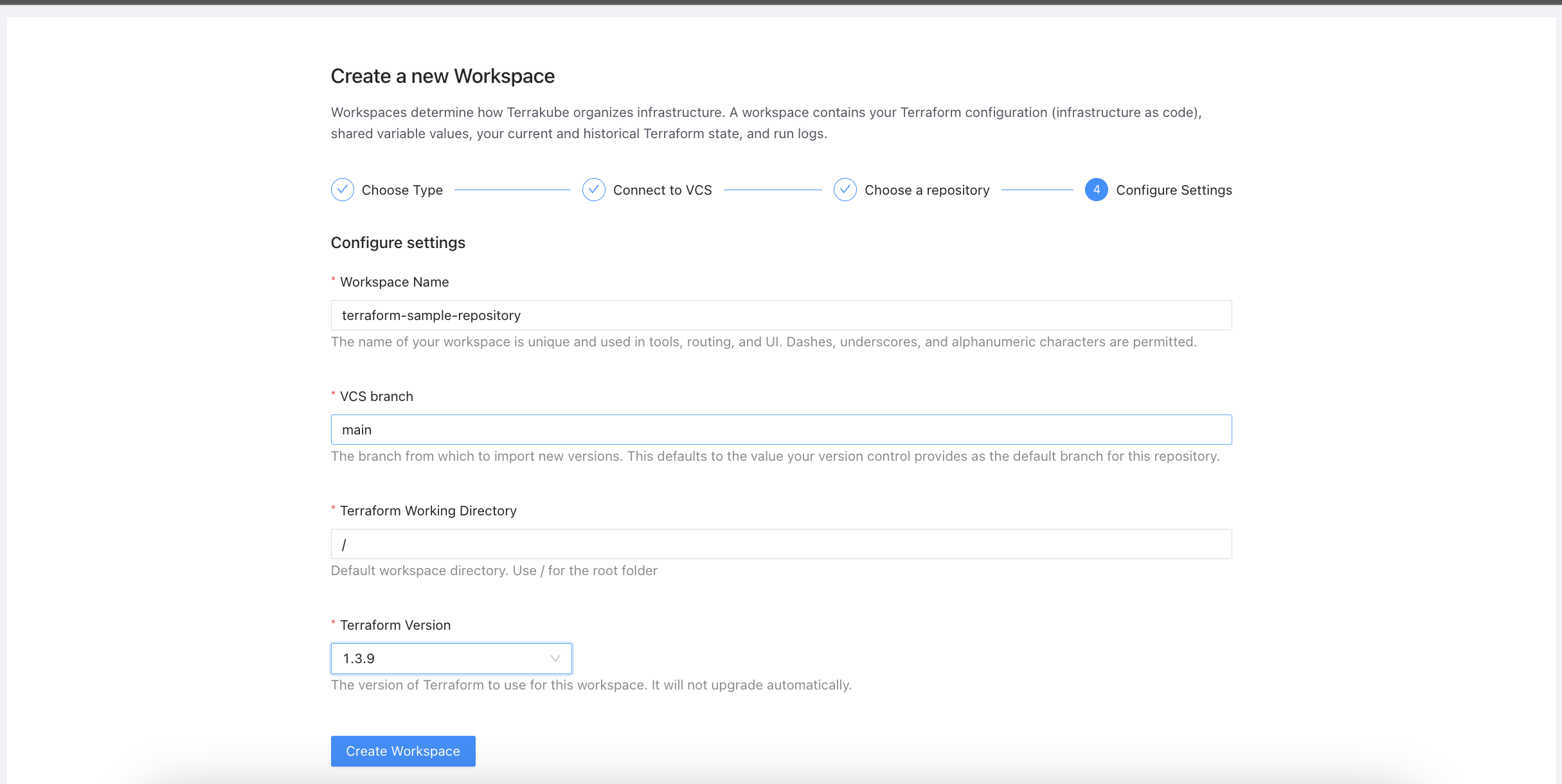Go back to the Choose Type step label

coord(402,190)
